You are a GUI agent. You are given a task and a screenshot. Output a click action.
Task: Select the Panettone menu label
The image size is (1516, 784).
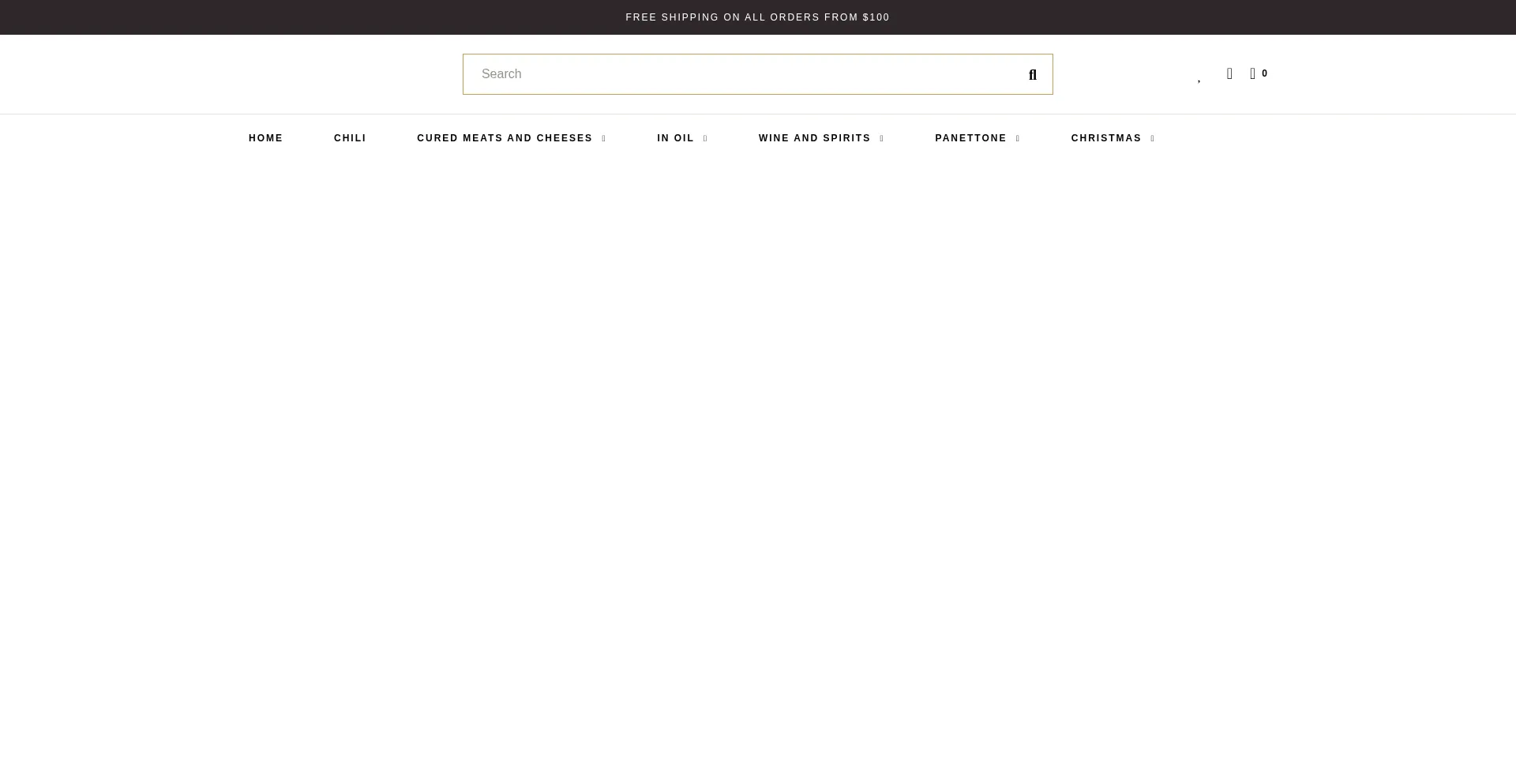970,138
